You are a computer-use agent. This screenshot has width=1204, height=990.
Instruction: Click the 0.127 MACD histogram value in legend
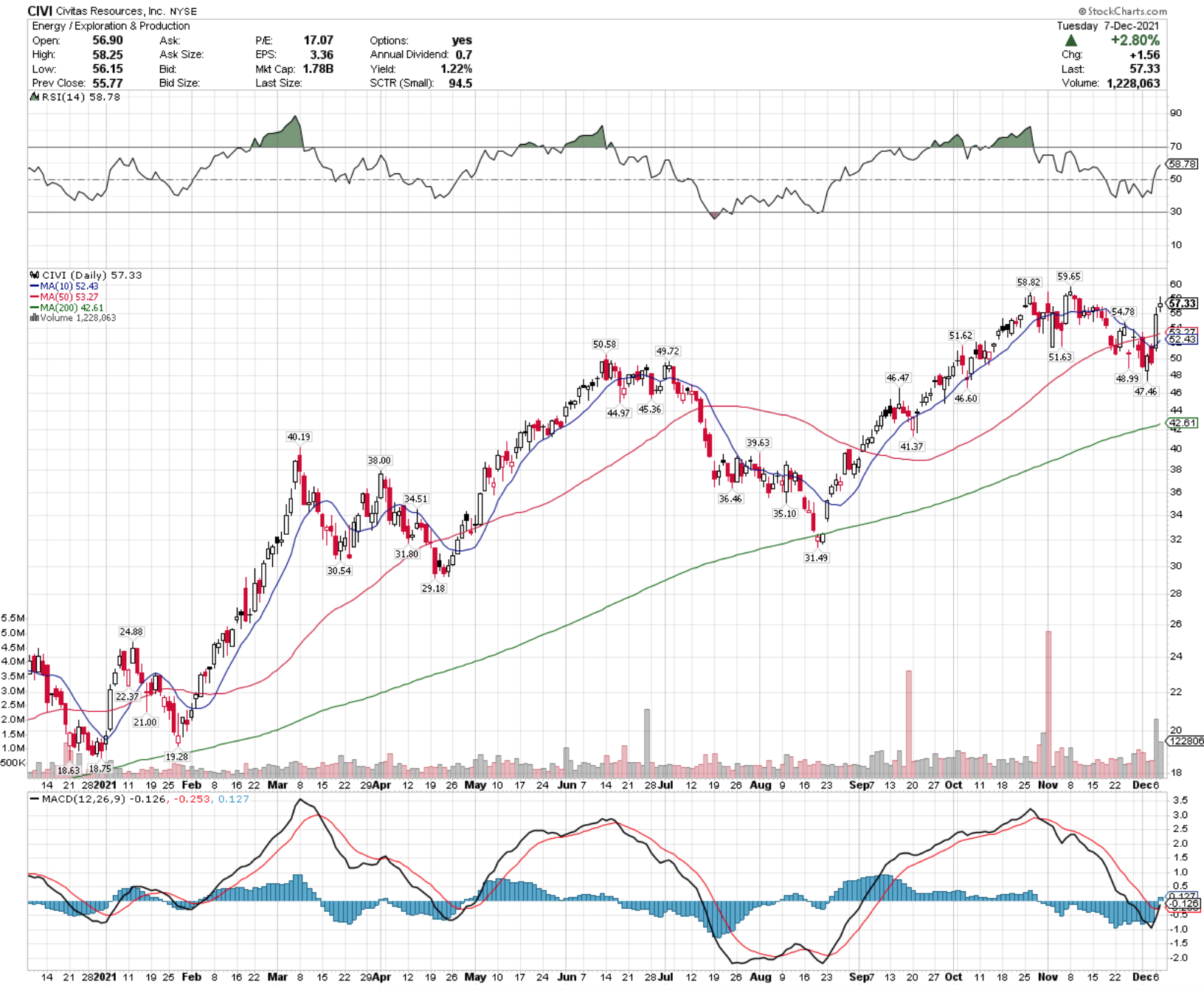tap(234, 799)
